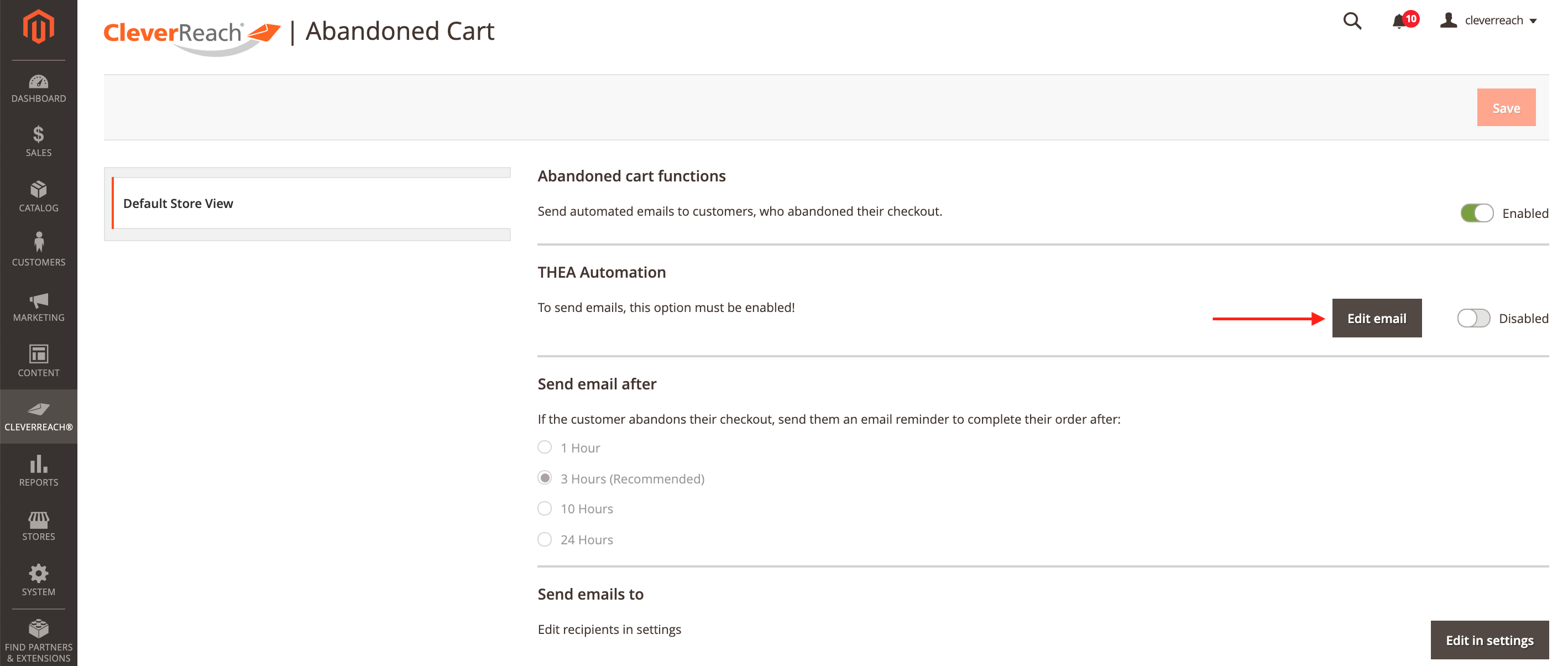Open notifications bell with 10 badge
1568x666 pixels.
[1399, 22]
